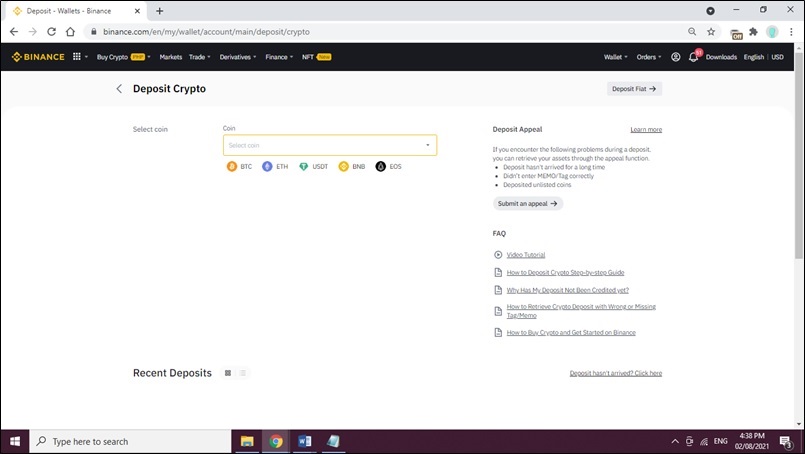Select the EOS coin shortcut
Screen dimensions: 805x454
pyautogui.click(x=389, y=166)
